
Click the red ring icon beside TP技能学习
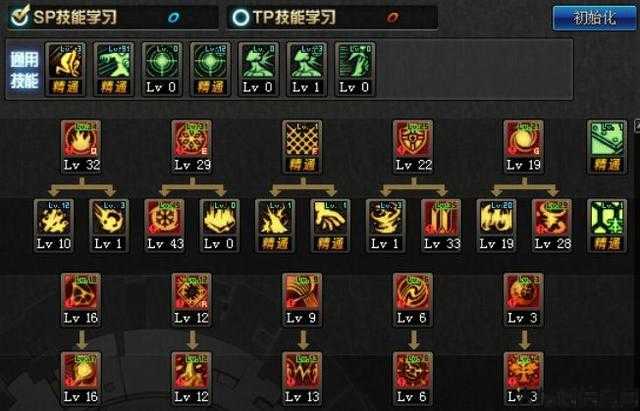point(393,18)
